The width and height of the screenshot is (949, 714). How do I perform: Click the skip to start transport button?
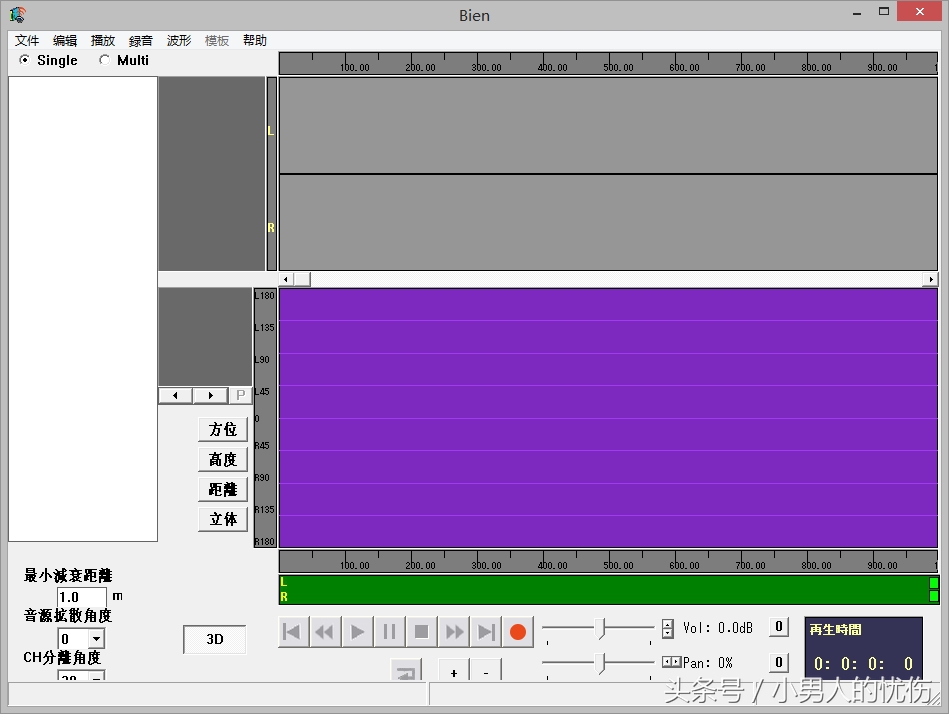point(293,632)
